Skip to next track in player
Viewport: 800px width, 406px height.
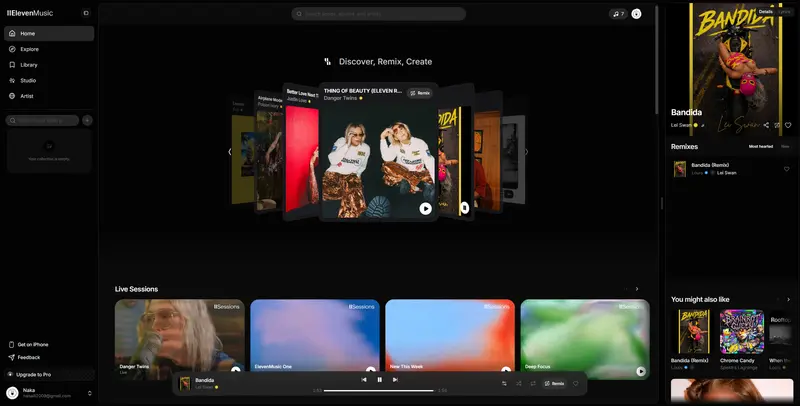(x=395, y=379)
